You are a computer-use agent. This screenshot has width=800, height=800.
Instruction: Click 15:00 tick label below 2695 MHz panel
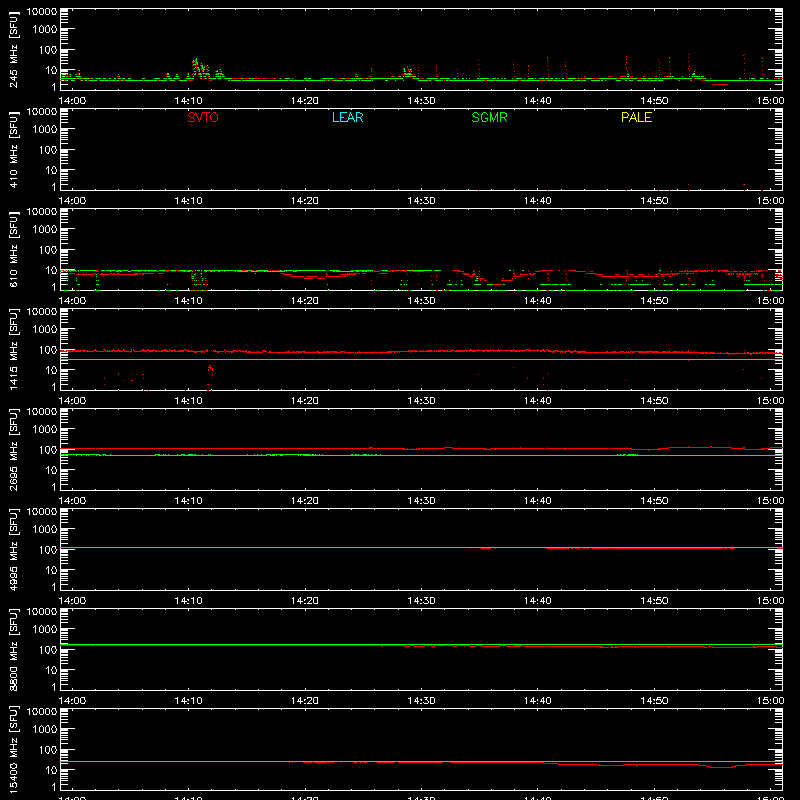770,501
